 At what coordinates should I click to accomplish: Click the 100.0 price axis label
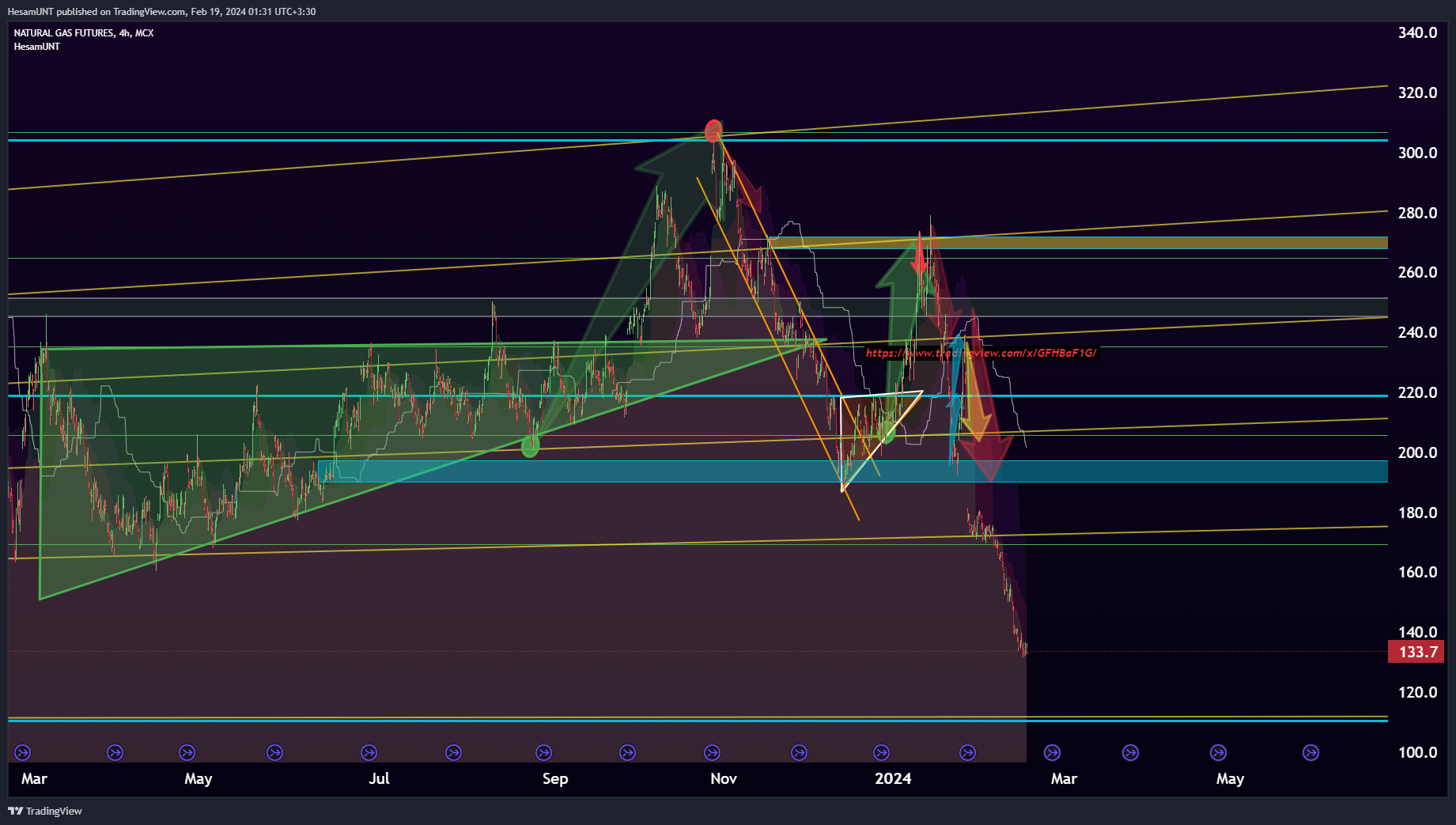click(x=1417, y=752)
